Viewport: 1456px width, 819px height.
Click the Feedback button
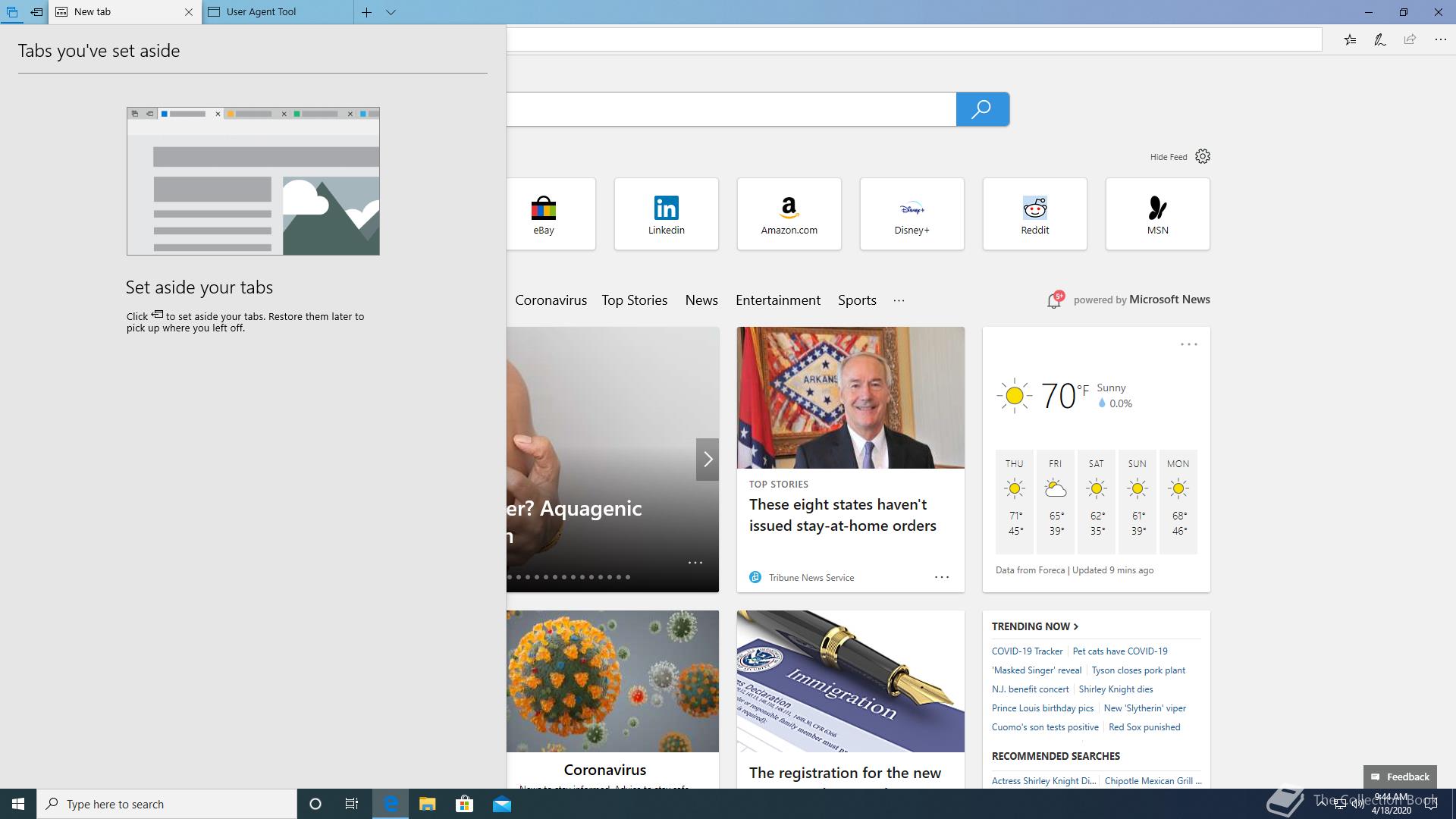tap(1399, 777)
